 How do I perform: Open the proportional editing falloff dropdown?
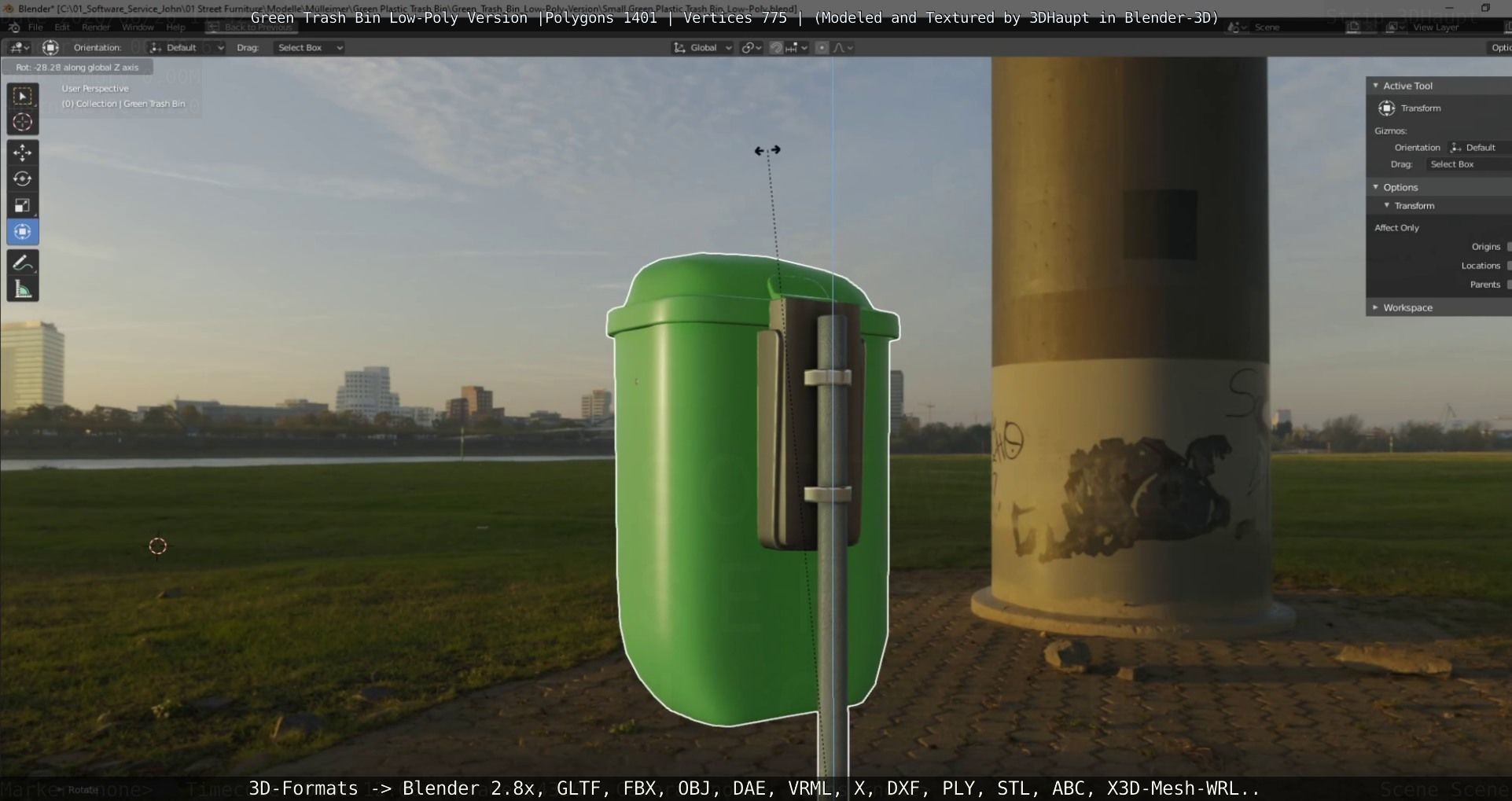[843, 48]
